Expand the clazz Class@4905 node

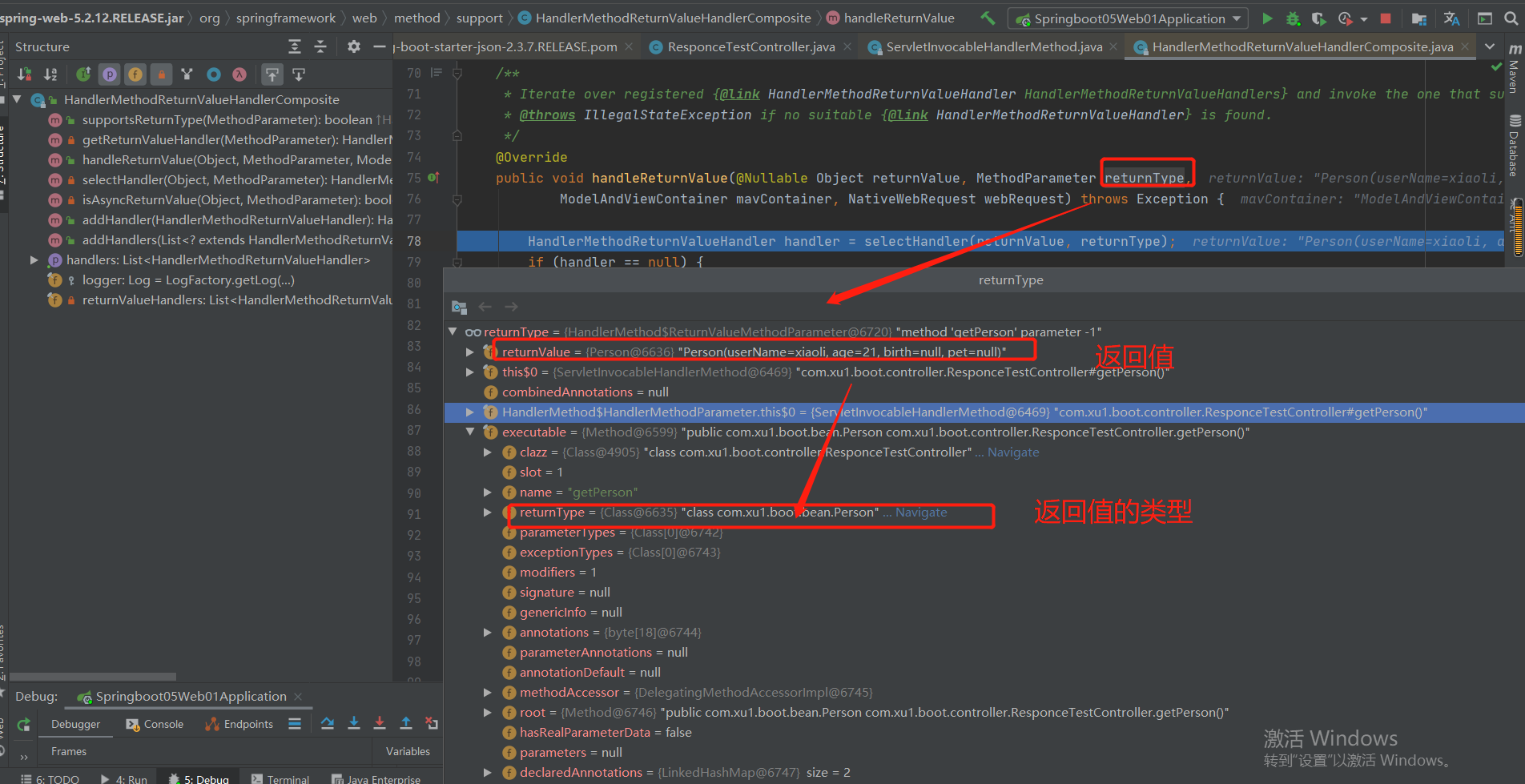(x=487, y=452)
